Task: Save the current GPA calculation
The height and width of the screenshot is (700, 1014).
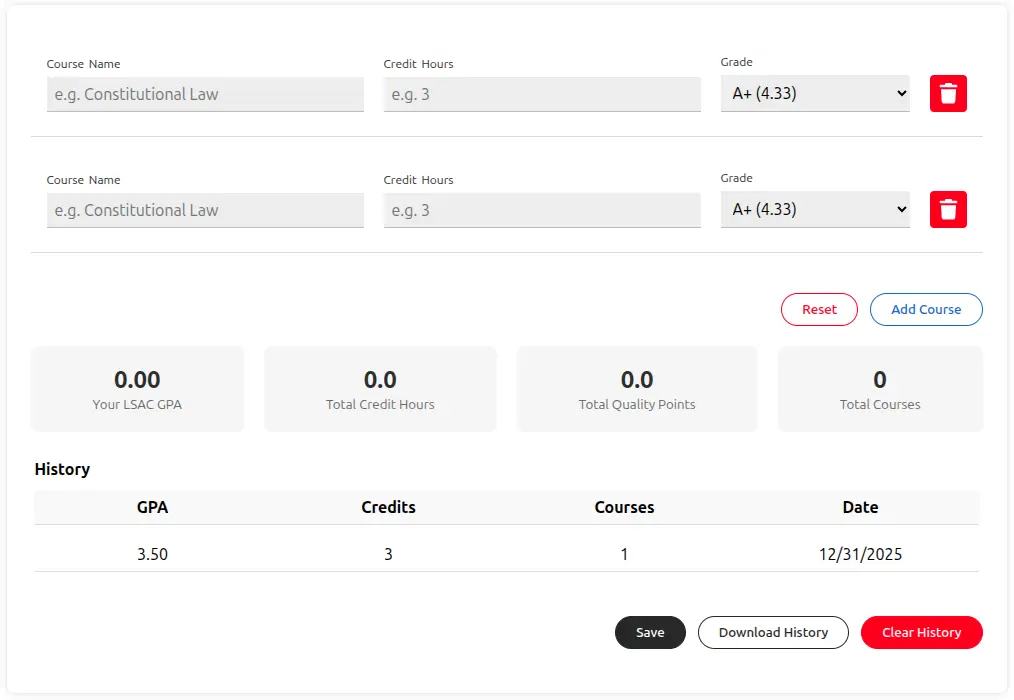Action: pos(650,633)
